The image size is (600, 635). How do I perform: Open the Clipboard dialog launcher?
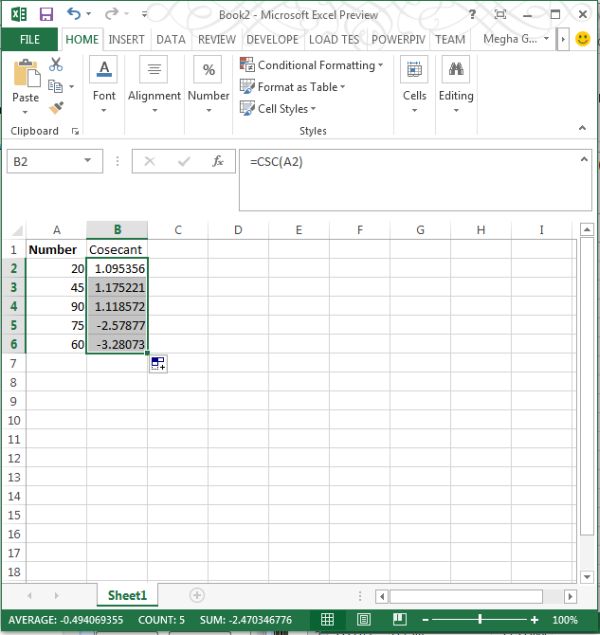(75, 131)
